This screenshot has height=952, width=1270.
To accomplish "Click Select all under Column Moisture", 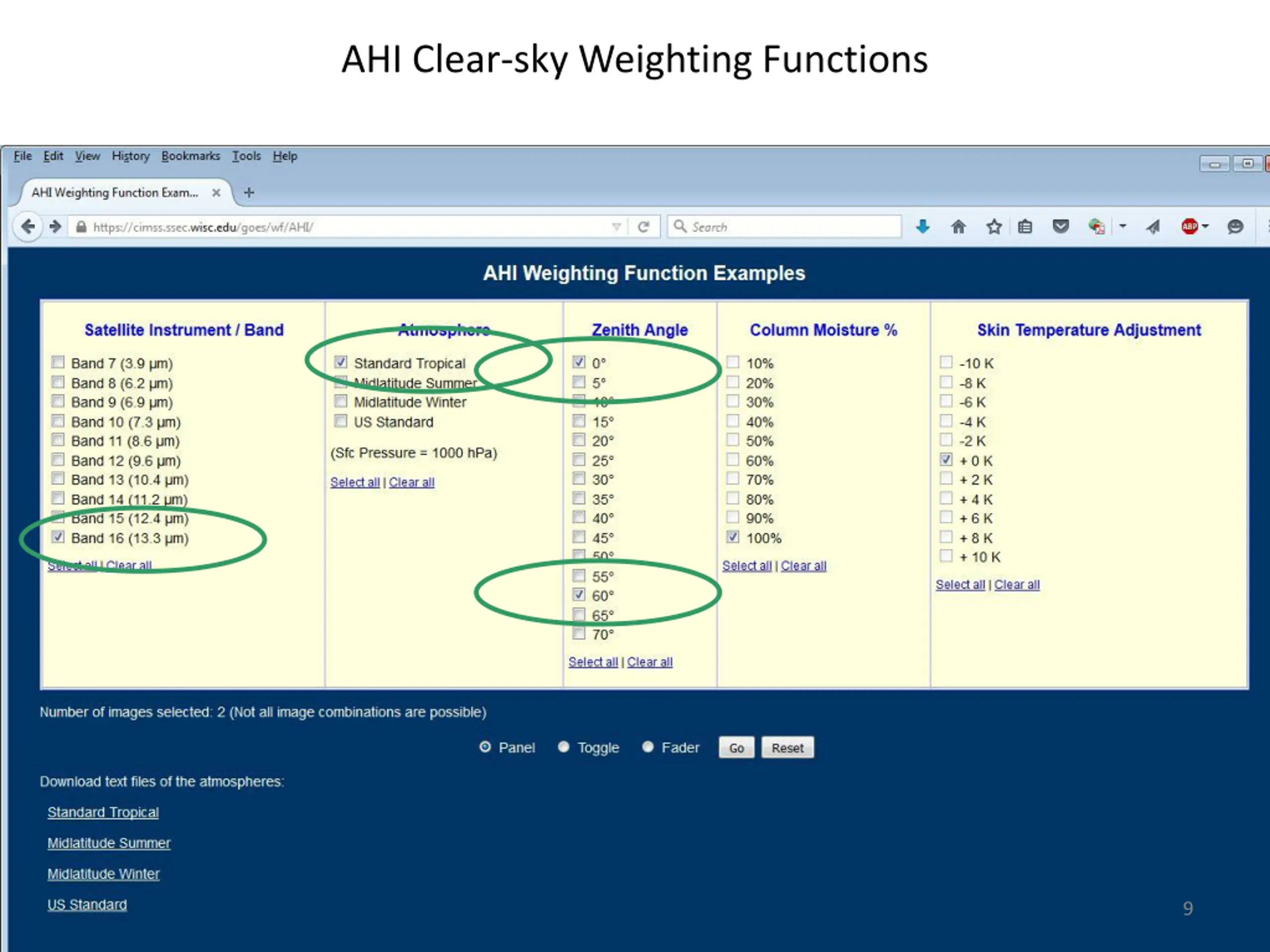I will pos(747,565).
